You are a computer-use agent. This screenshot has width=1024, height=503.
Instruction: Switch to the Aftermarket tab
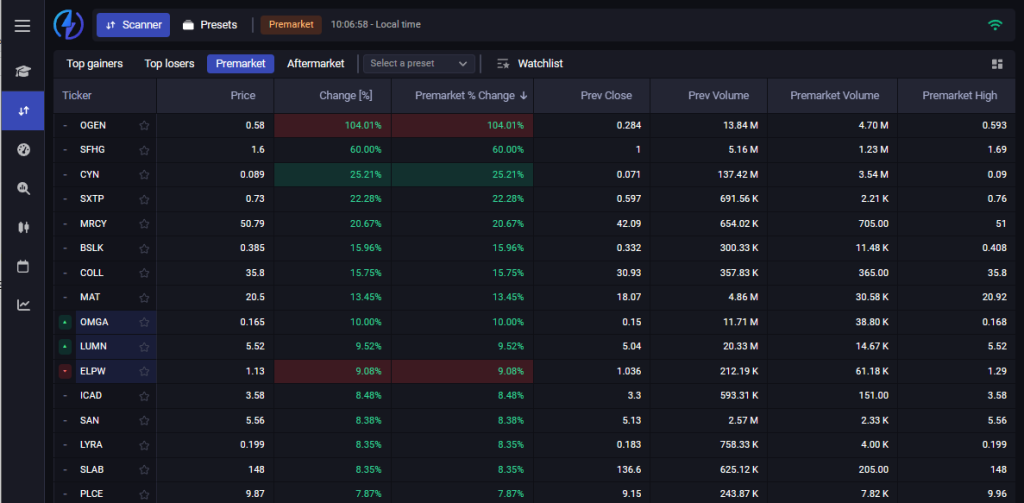pos(315,63)
